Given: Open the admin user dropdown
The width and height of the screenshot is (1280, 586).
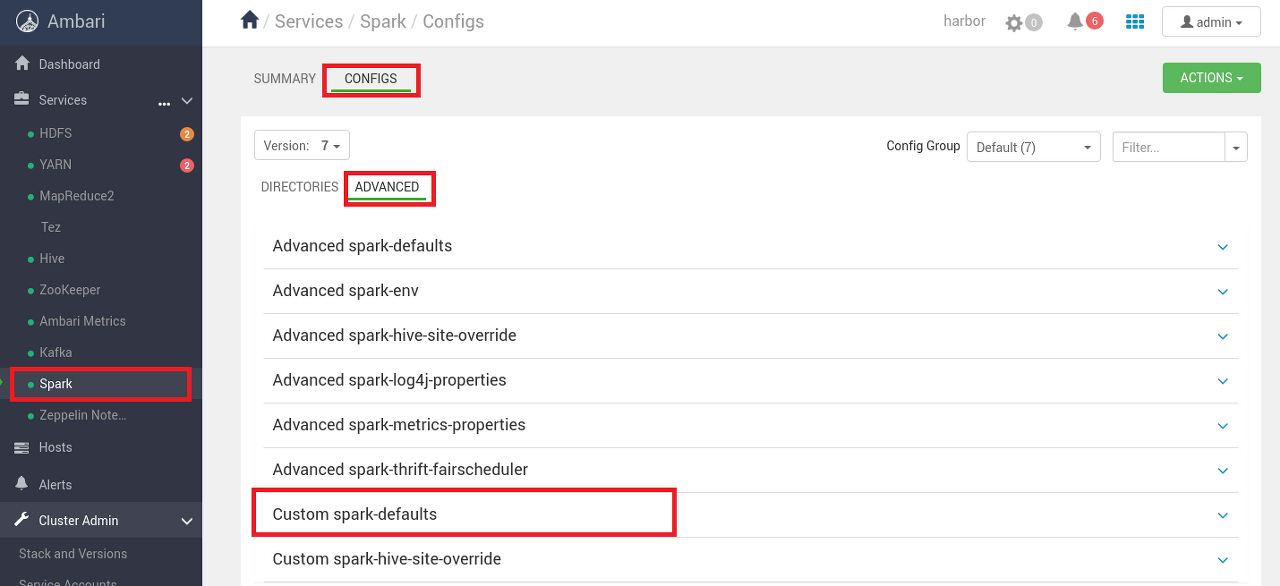Looking at the screenshot, I should pos(1211,22).
